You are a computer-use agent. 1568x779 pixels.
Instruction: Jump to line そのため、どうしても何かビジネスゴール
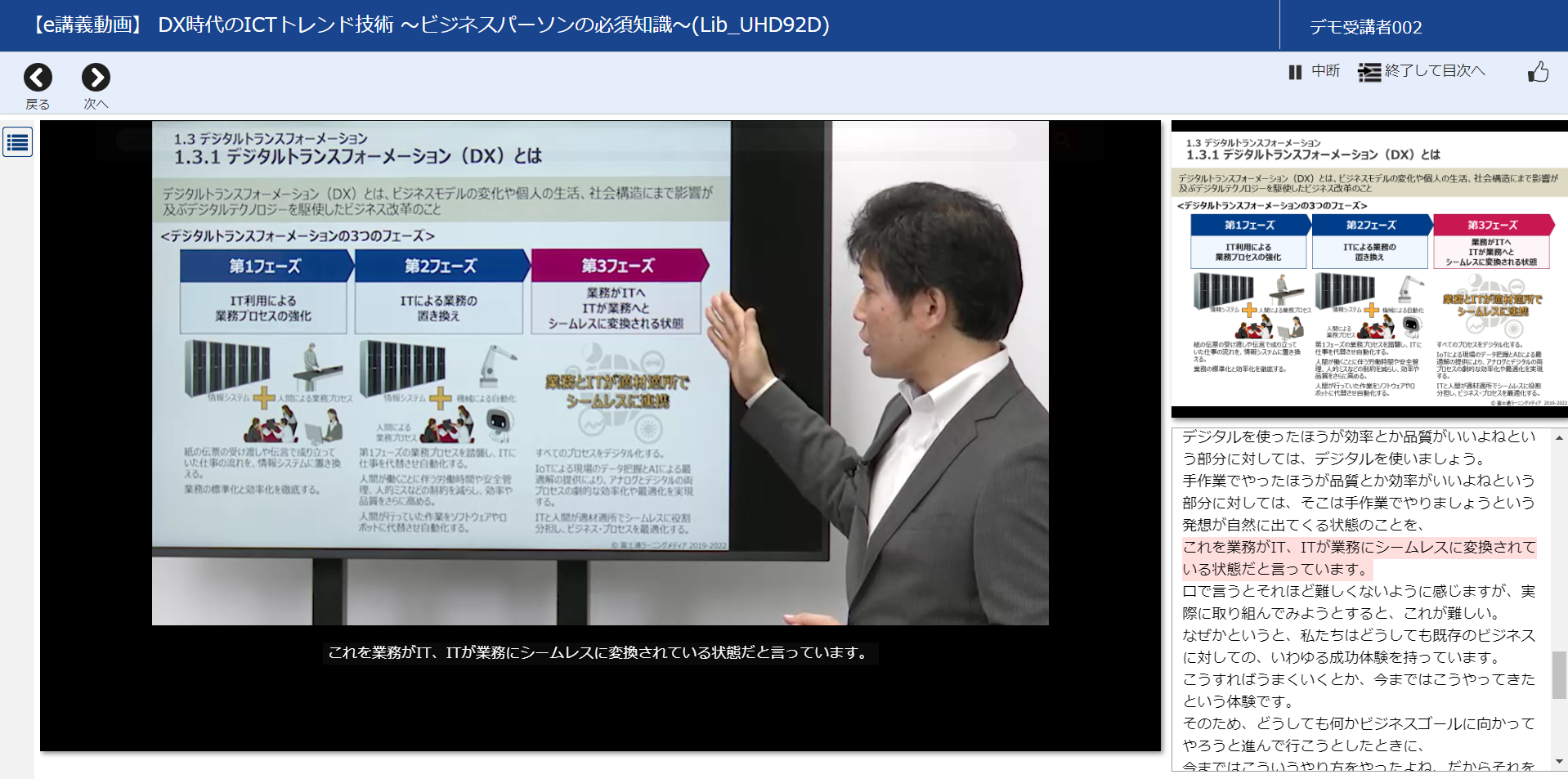(1360, 734)
